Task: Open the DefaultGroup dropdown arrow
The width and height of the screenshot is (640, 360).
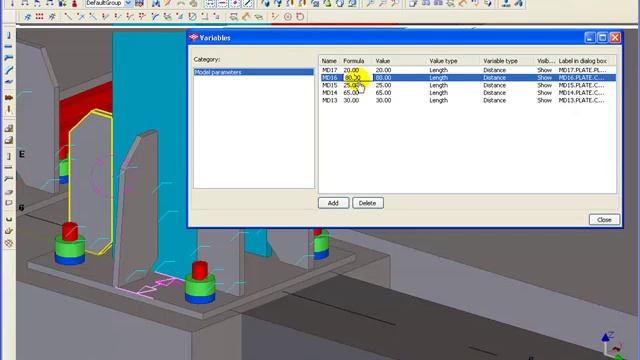Action: coord(128,3)
